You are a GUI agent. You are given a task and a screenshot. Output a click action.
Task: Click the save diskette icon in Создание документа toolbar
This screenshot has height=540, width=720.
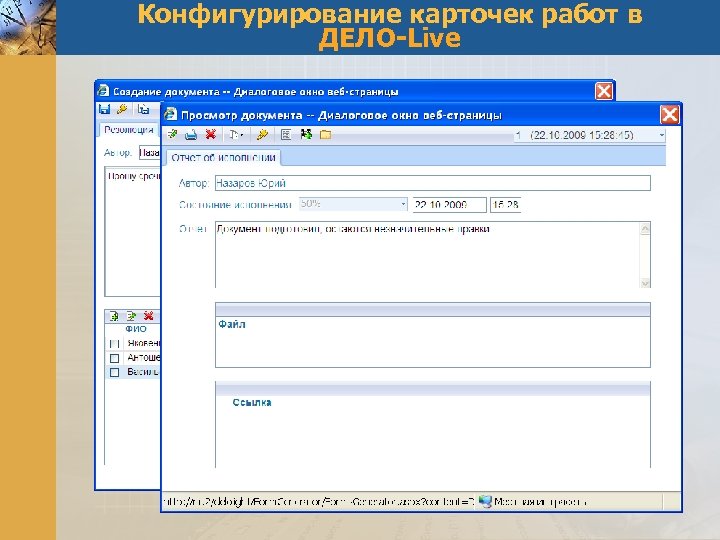click(x=105, y=109)
